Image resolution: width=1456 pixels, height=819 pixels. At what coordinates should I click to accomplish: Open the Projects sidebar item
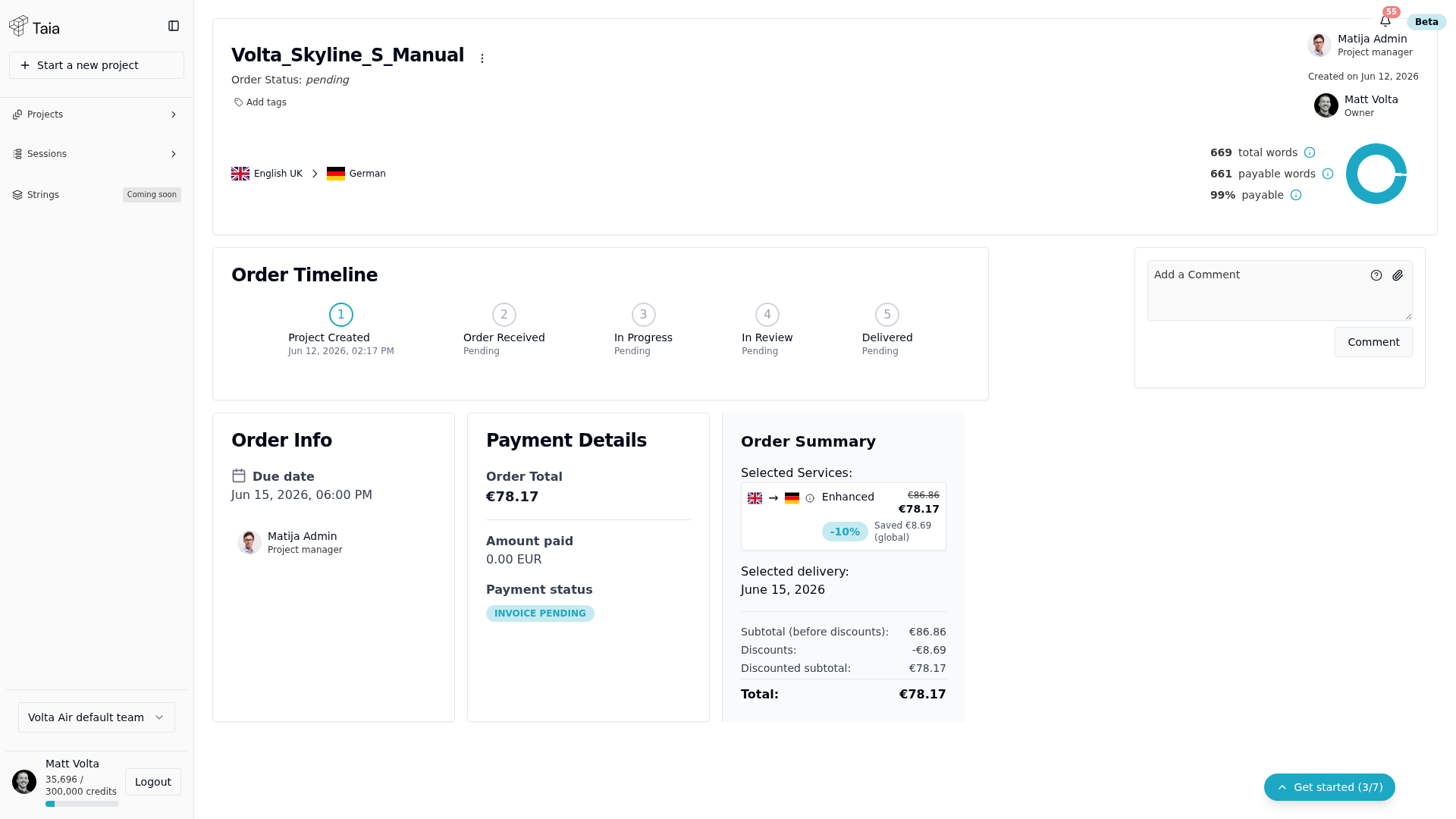[x=96, y=115]
